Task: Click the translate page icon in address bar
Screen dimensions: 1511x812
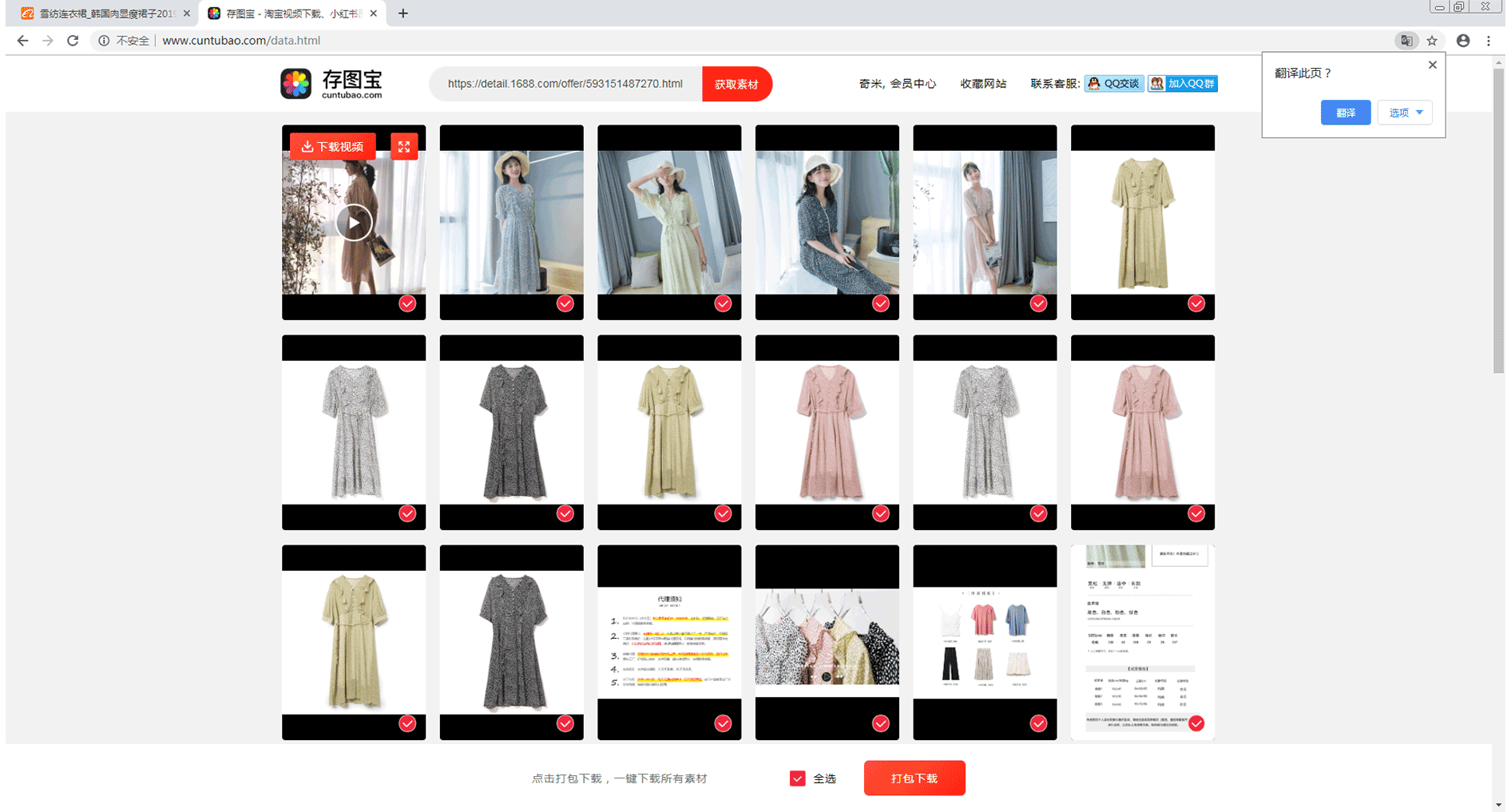Action: click(x=1406, y=41)
